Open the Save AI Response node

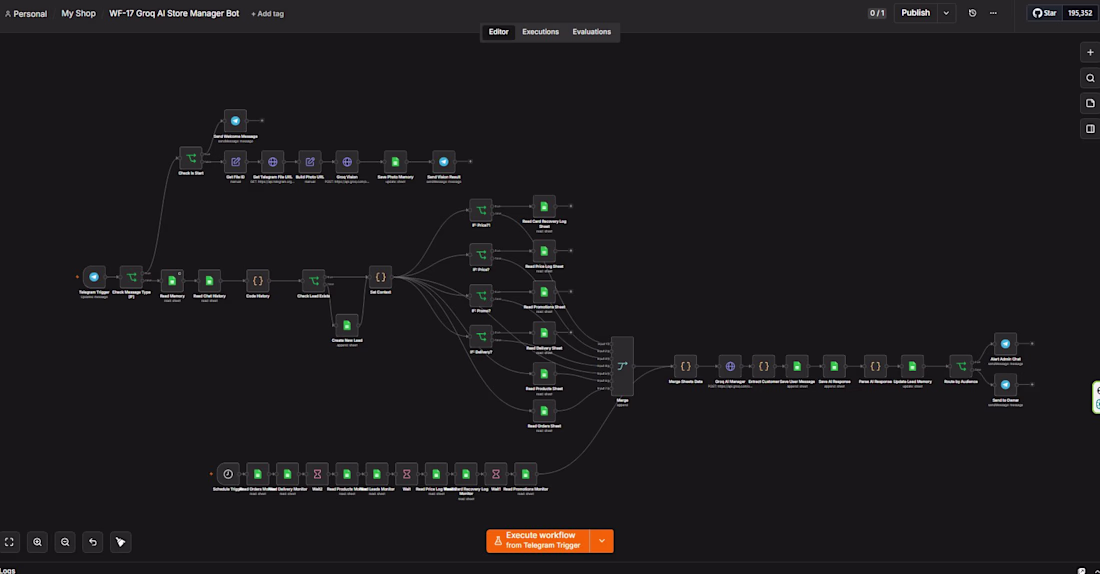(x=834, y=366)
